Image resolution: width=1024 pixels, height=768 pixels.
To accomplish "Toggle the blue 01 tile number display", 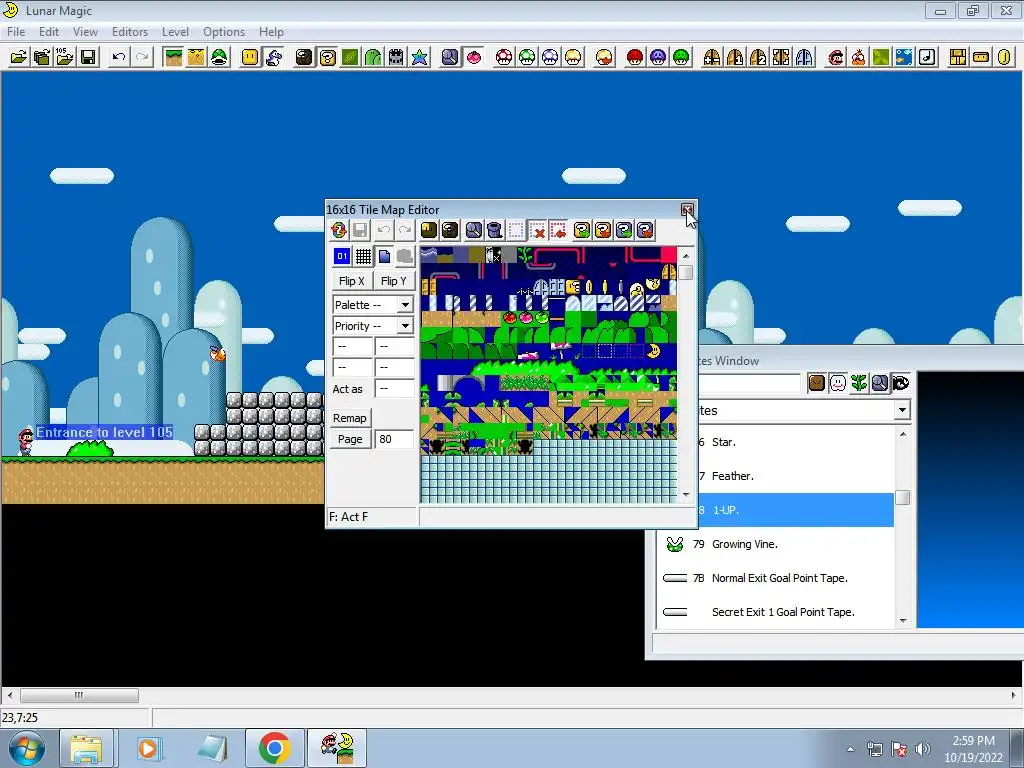I will (342, 256).
